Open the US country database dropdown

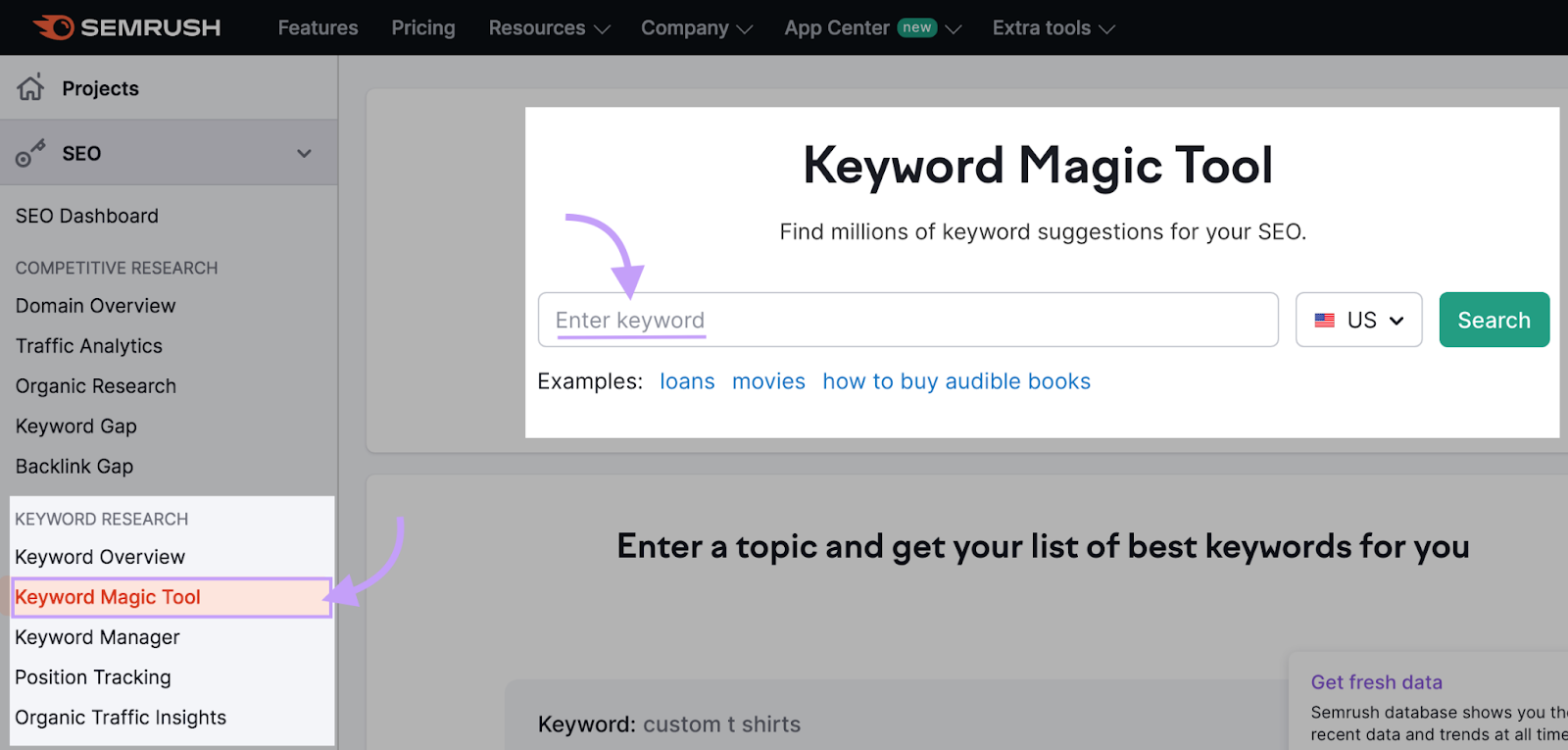[1358, 320]
